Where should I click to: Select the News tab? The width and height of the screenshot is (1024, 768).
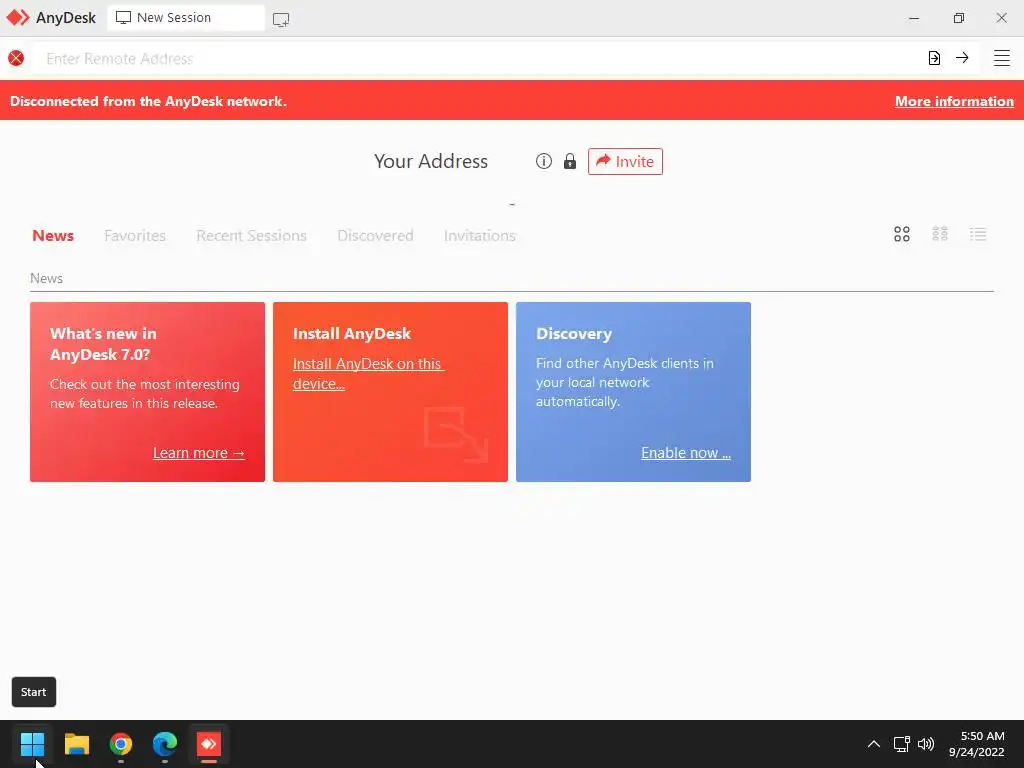tap(53, 236)
